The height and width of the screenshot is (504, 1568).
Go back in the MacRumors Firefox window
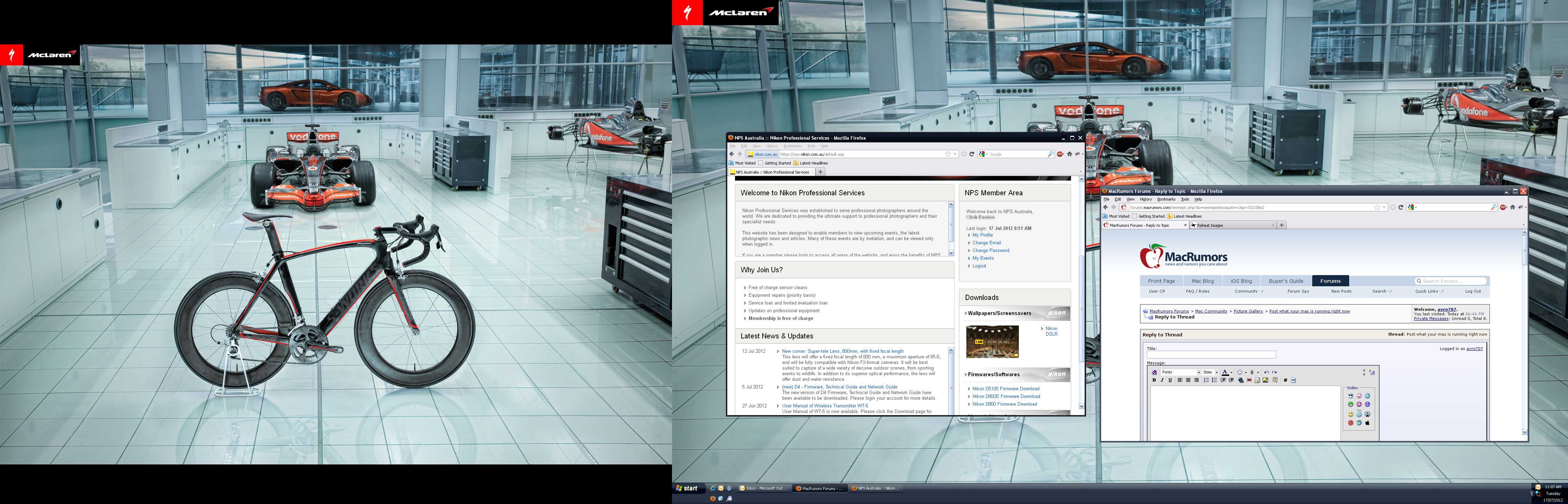1105,208
